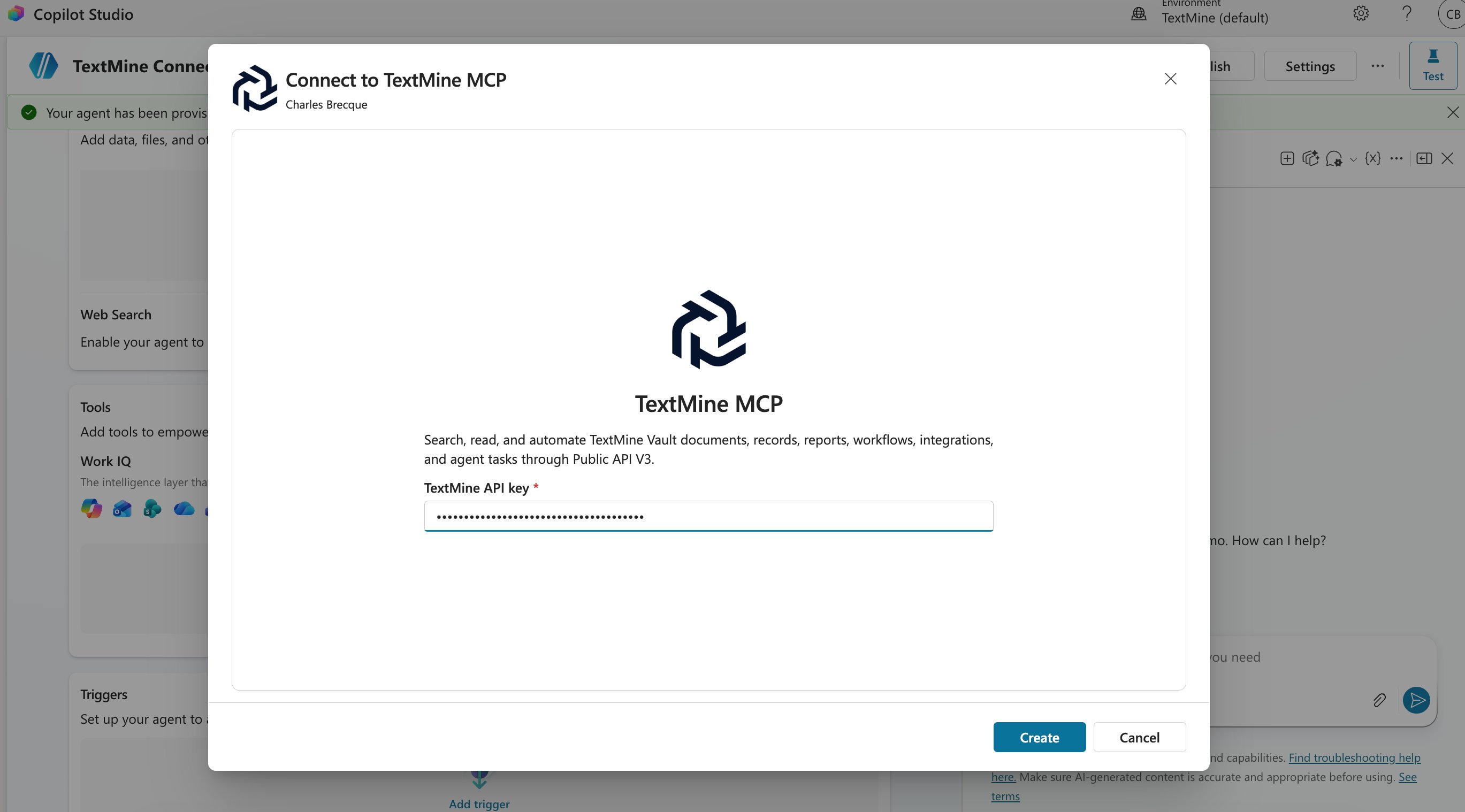
Task: Click the OneDrive cloud icon under Work IQ
Action: pos(184,508)
